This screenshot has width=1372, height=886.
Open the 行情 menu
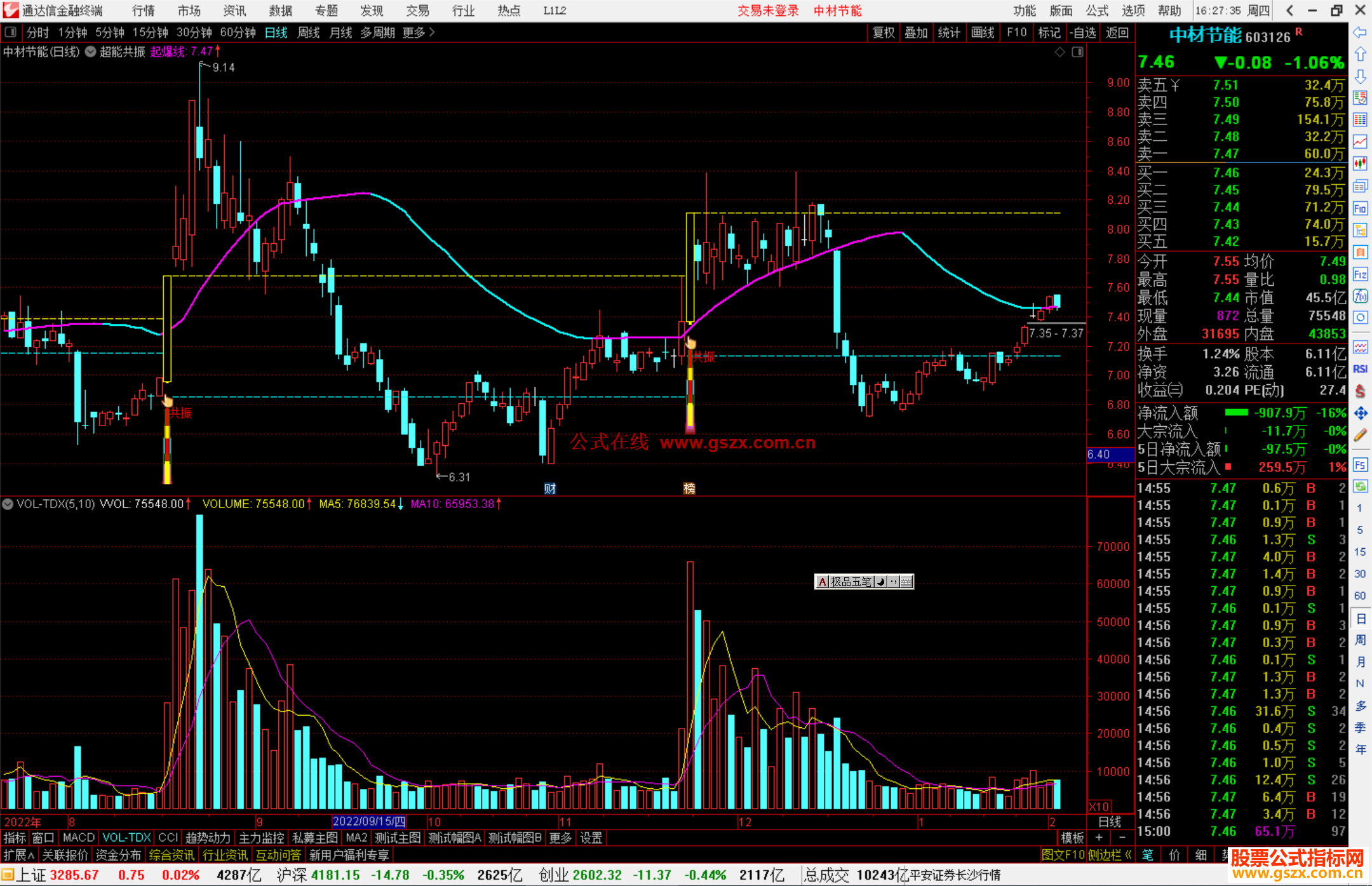point(143,11)
